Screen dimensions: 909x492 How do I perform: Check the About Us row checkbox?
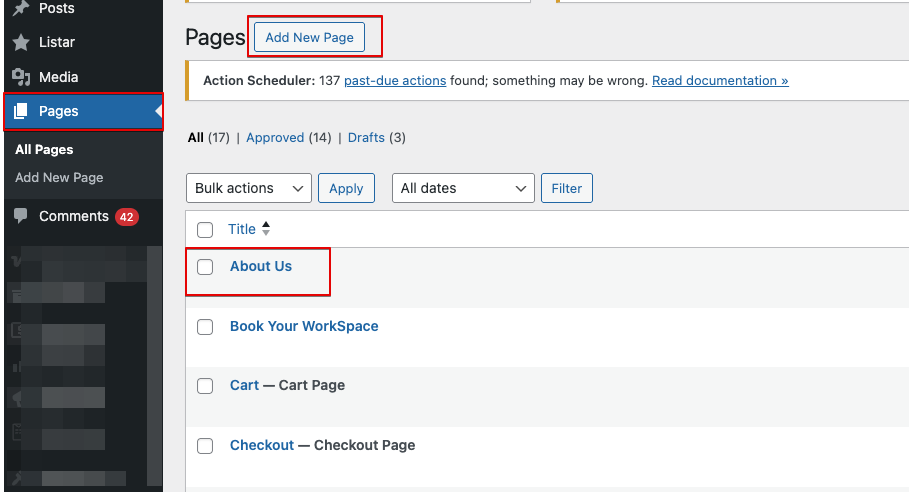tap(205, 267)
